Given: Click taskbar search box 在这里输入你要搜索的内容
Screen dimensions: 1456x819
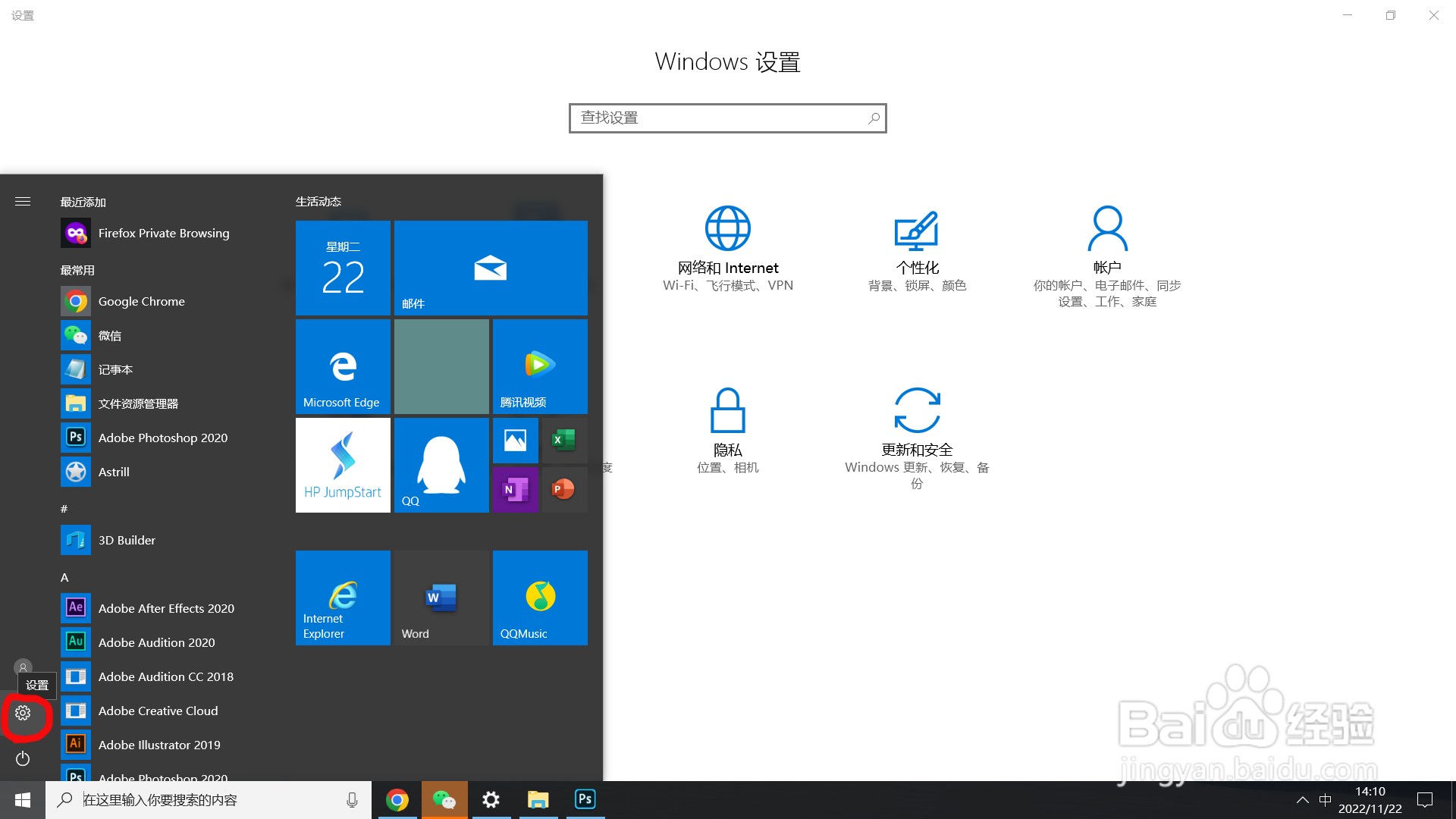Looking at the screenshot, I should [209, 800].
